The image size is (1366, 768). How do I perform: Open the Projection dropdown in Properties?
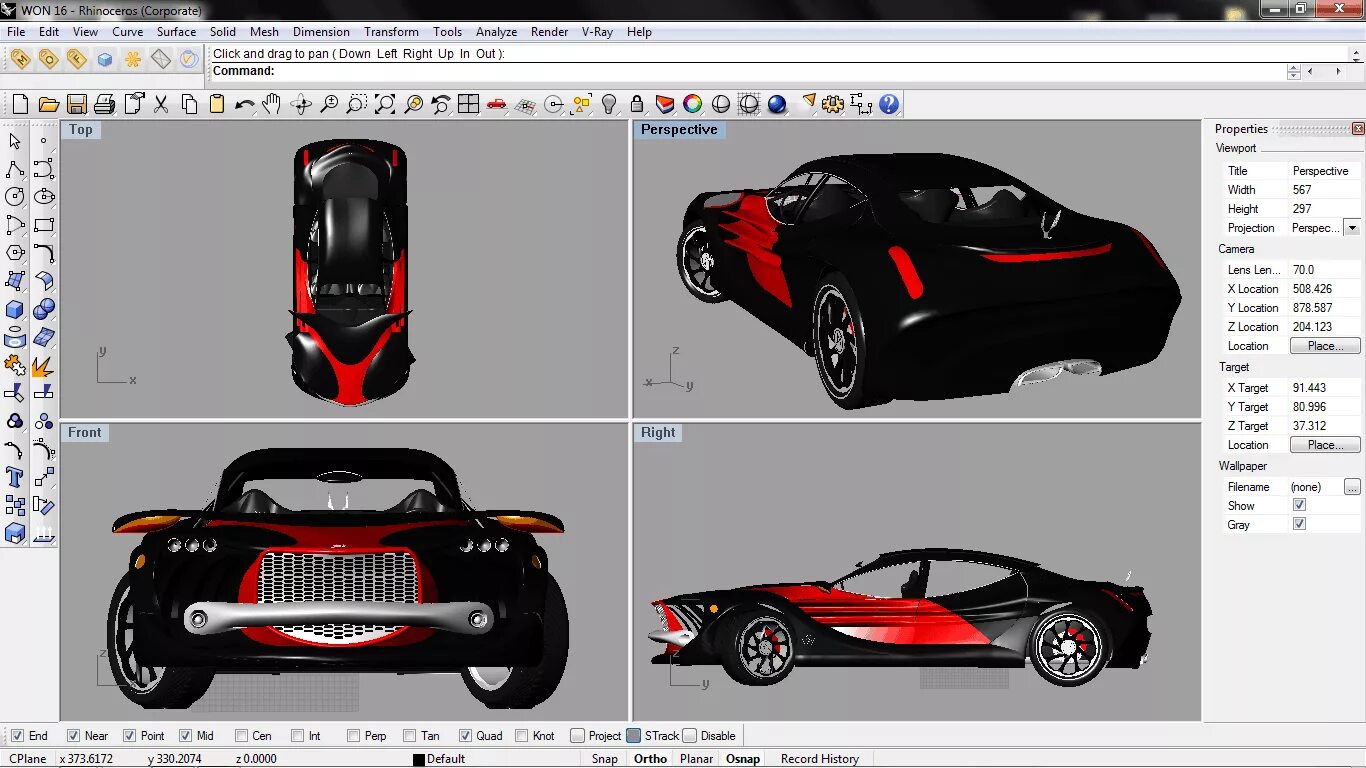click(1352, 227)
